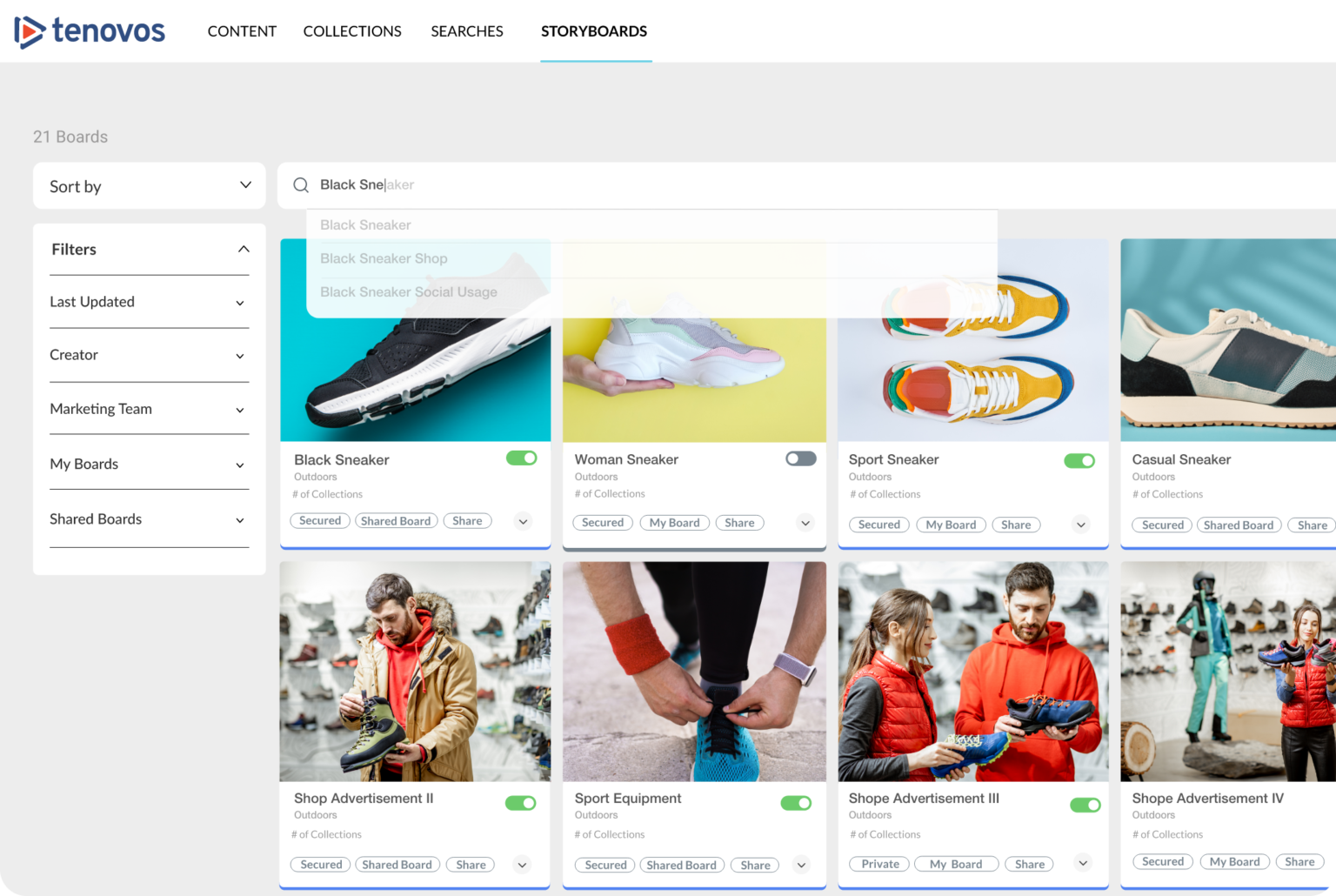Enable the Woman Sneaker board toggle
Viewport: 1336px width, 896px height.
click(800, 458)
